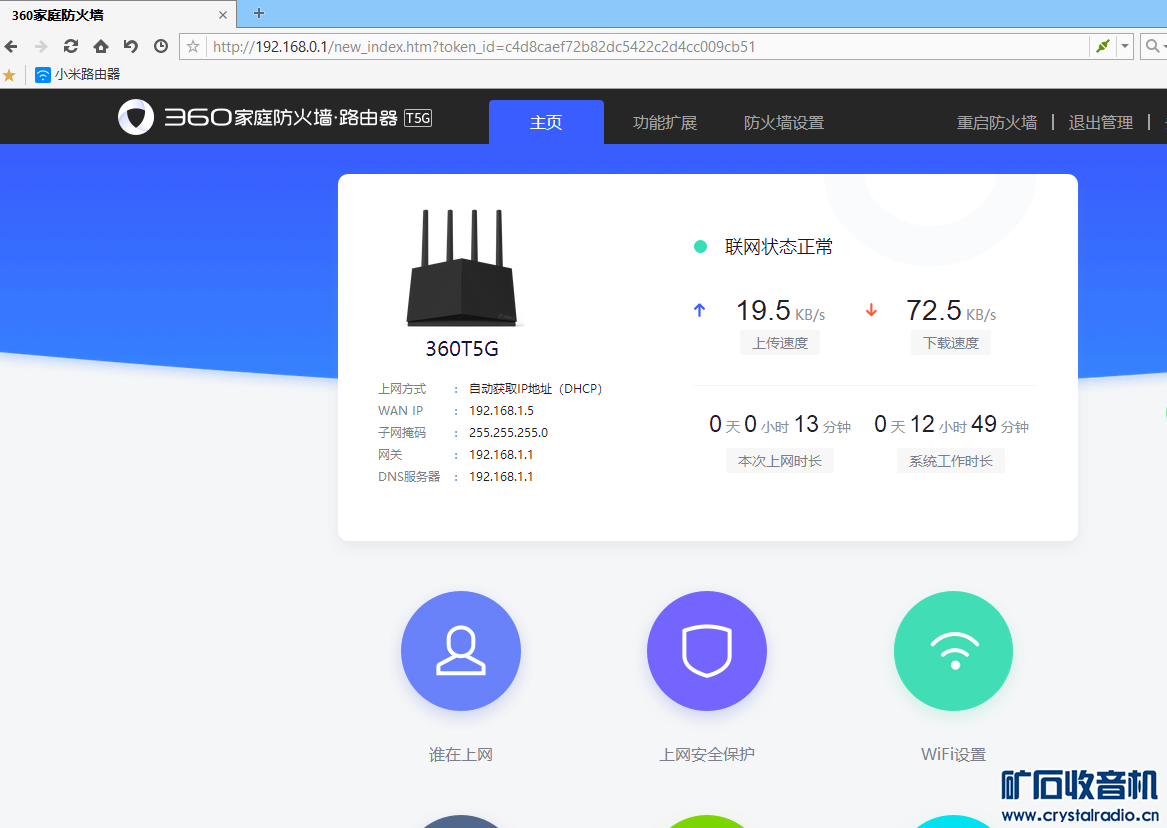The width and height of the screenshot is (1167, 828).
Task: Click the undo closed tab icon
Action: point(131,46)
